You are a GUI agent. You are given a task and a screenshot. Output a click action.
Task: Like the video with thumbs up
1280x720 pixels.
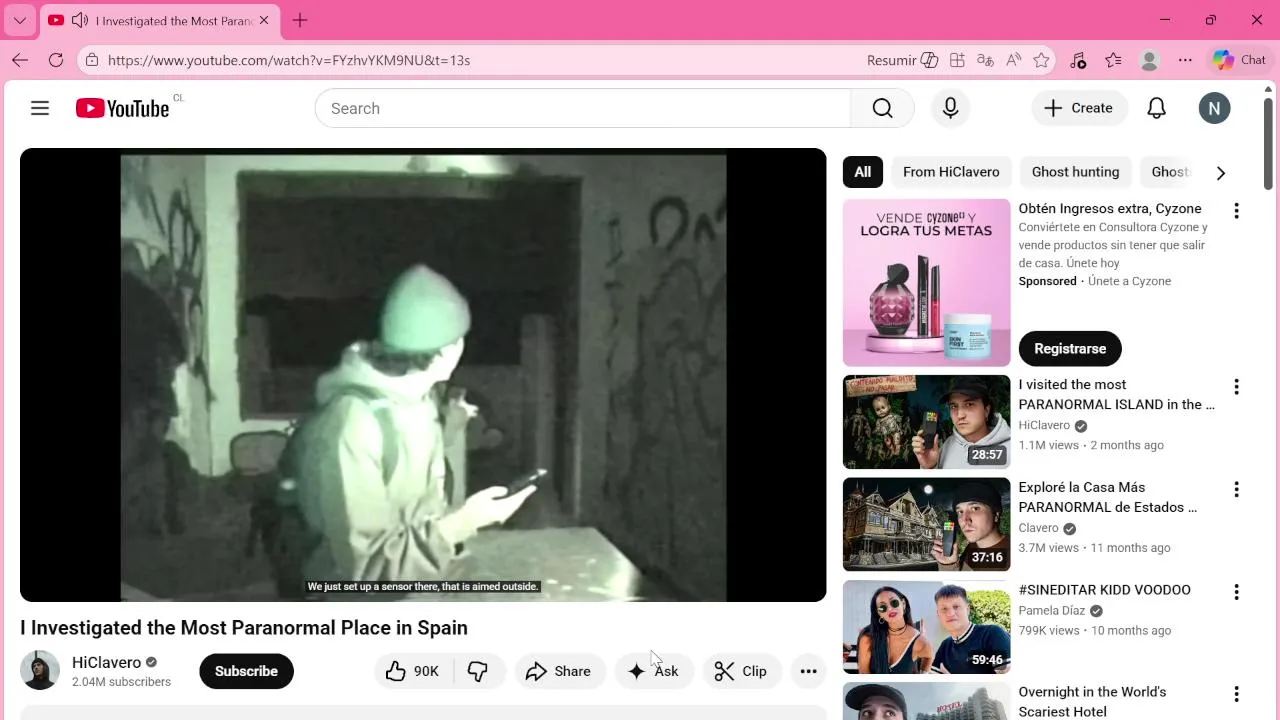pos(413,671)
